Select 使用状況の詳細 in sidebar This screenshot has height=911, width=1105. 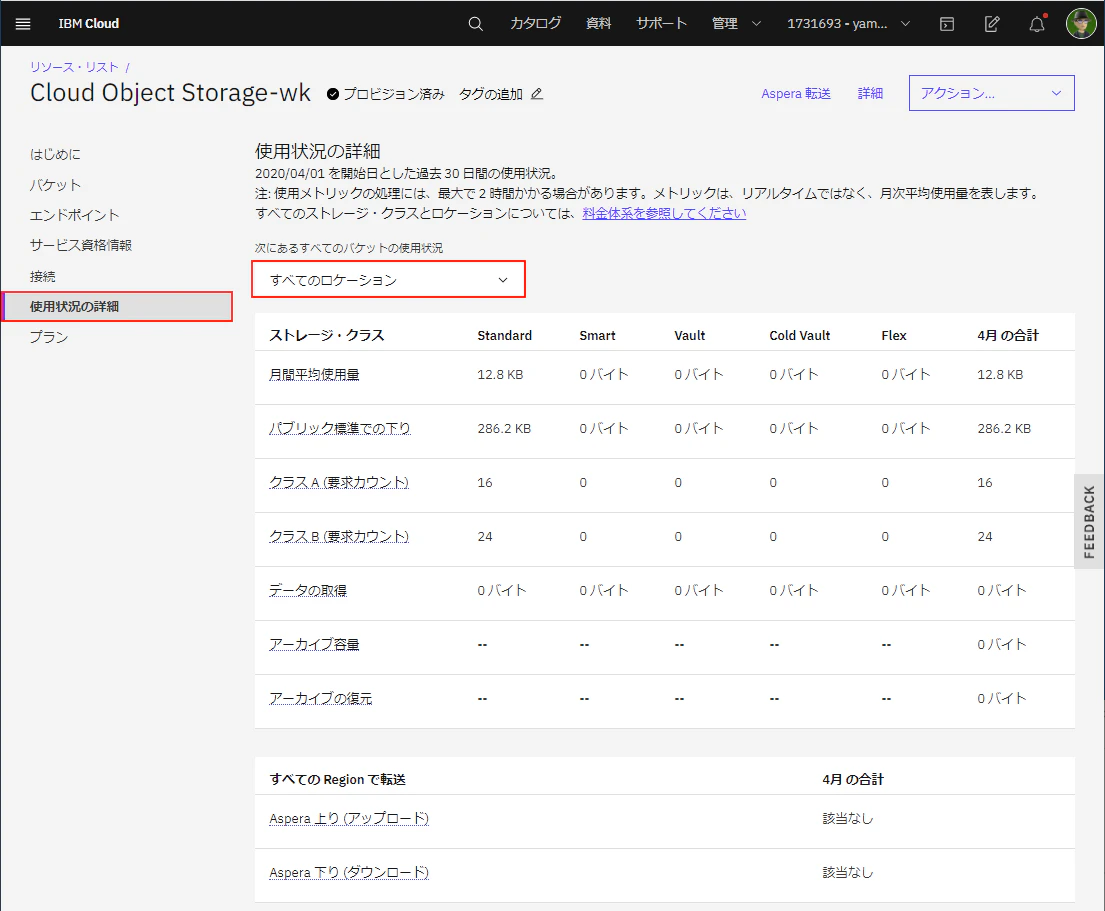(118, 306)
